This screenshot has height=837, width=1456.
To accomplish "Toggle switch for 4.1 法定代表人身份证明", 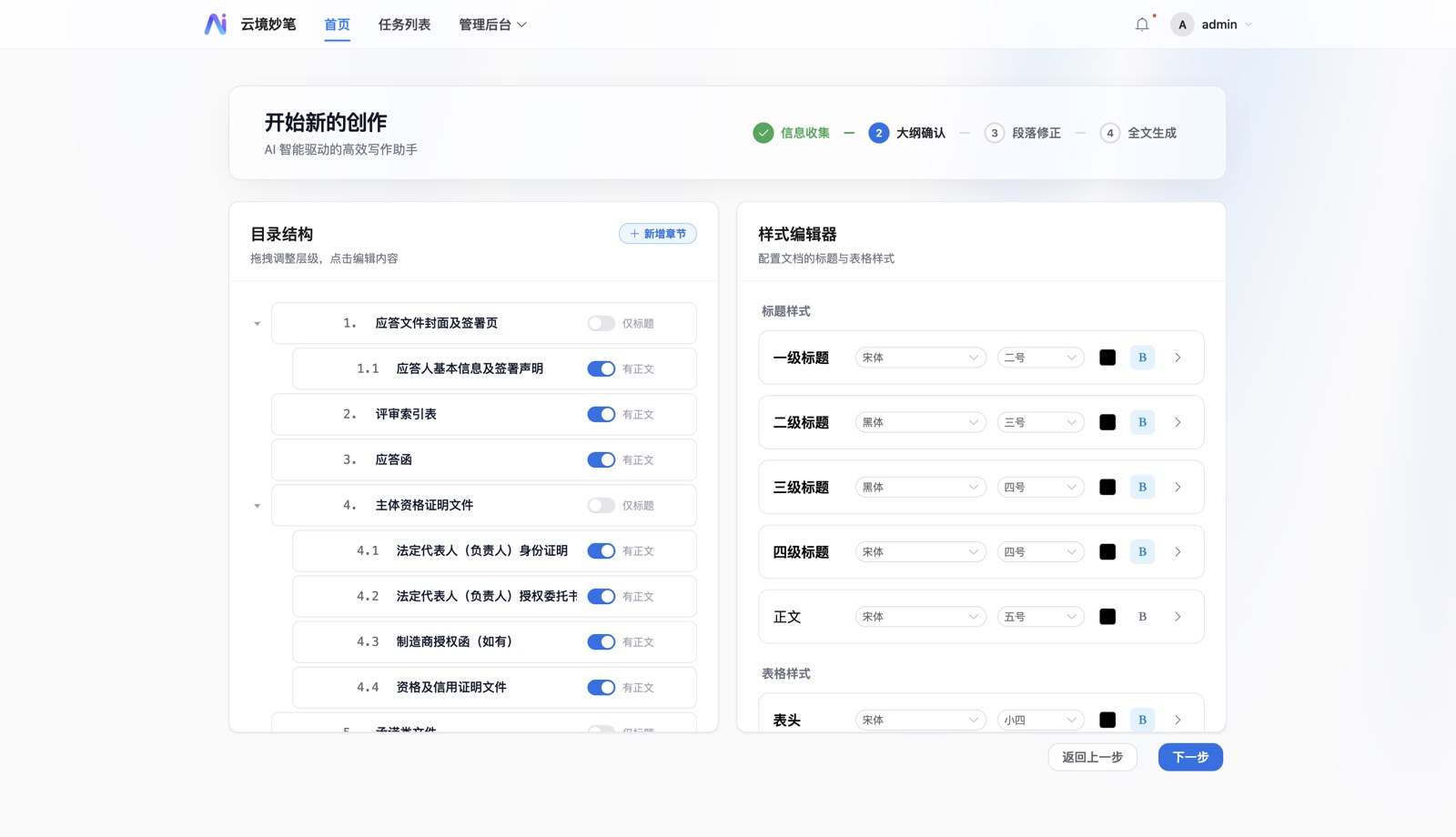I will point(601,550).
